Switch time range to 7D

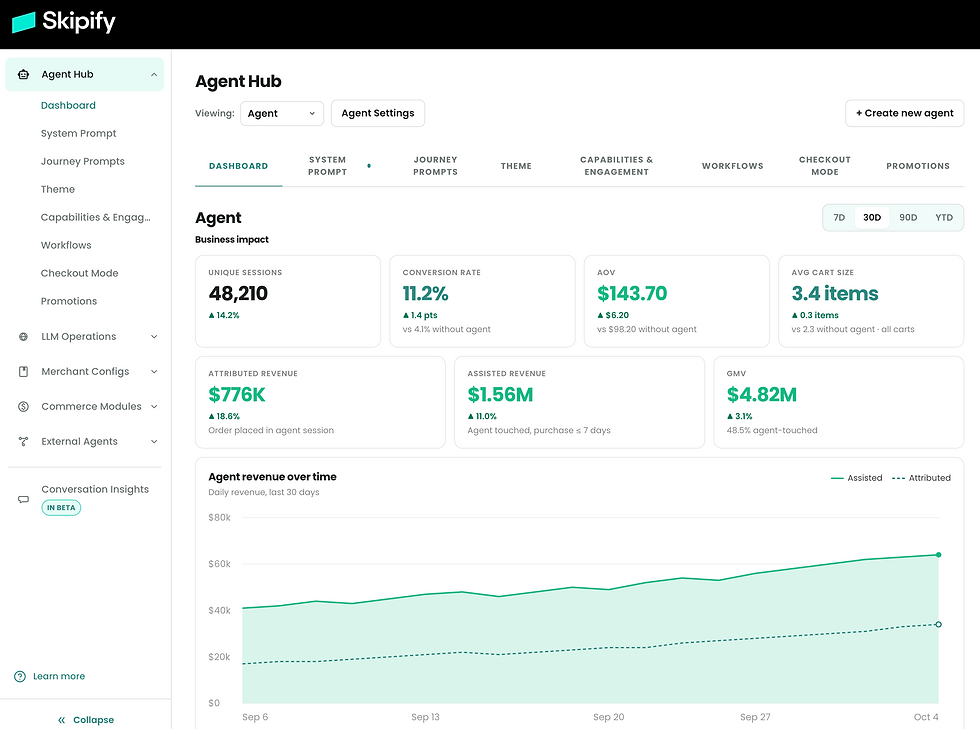pos(839,218)
